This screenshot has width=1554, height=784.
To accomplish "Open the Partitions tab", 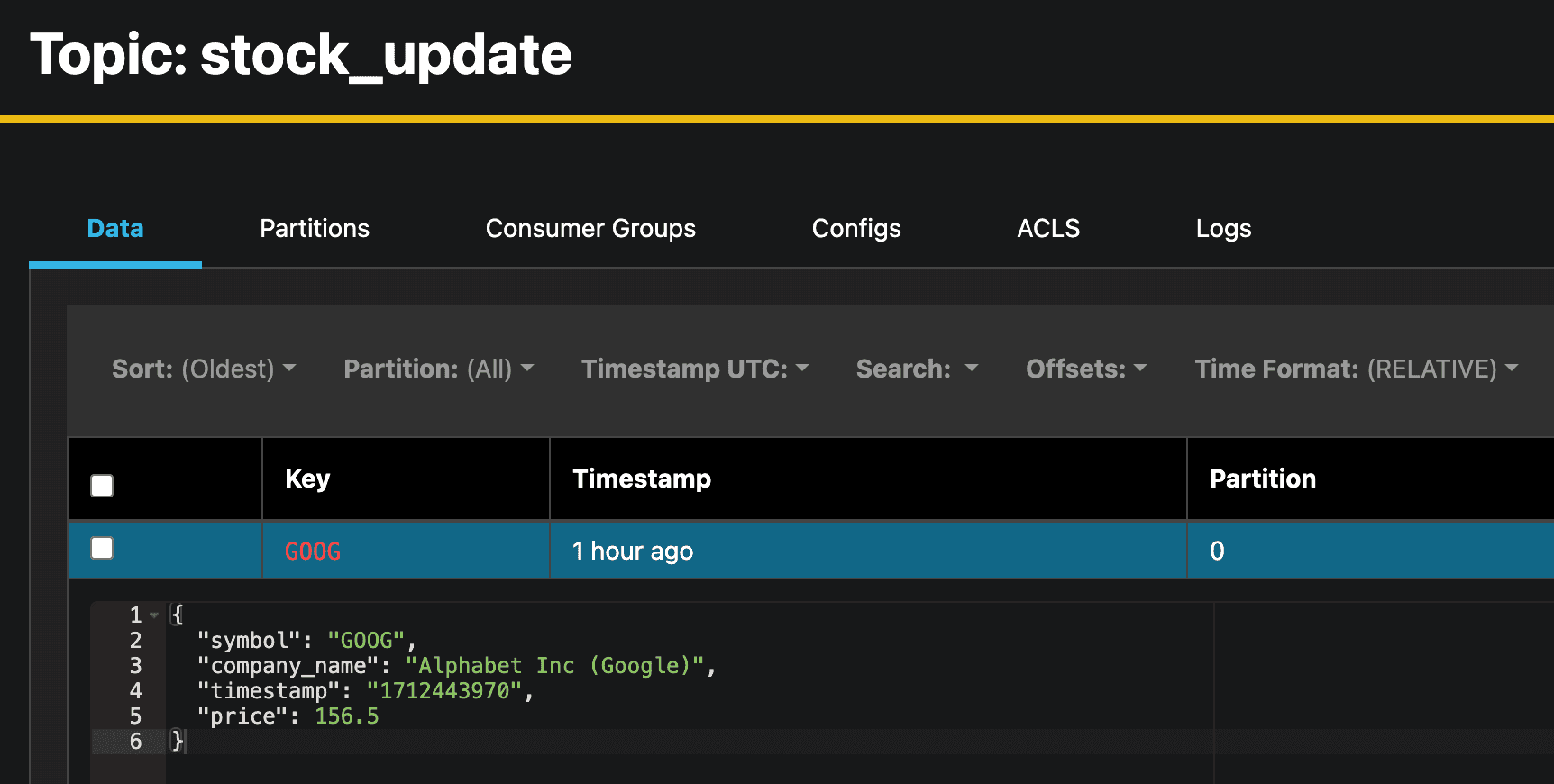I will pyautogui.click(x=315, y=228).
